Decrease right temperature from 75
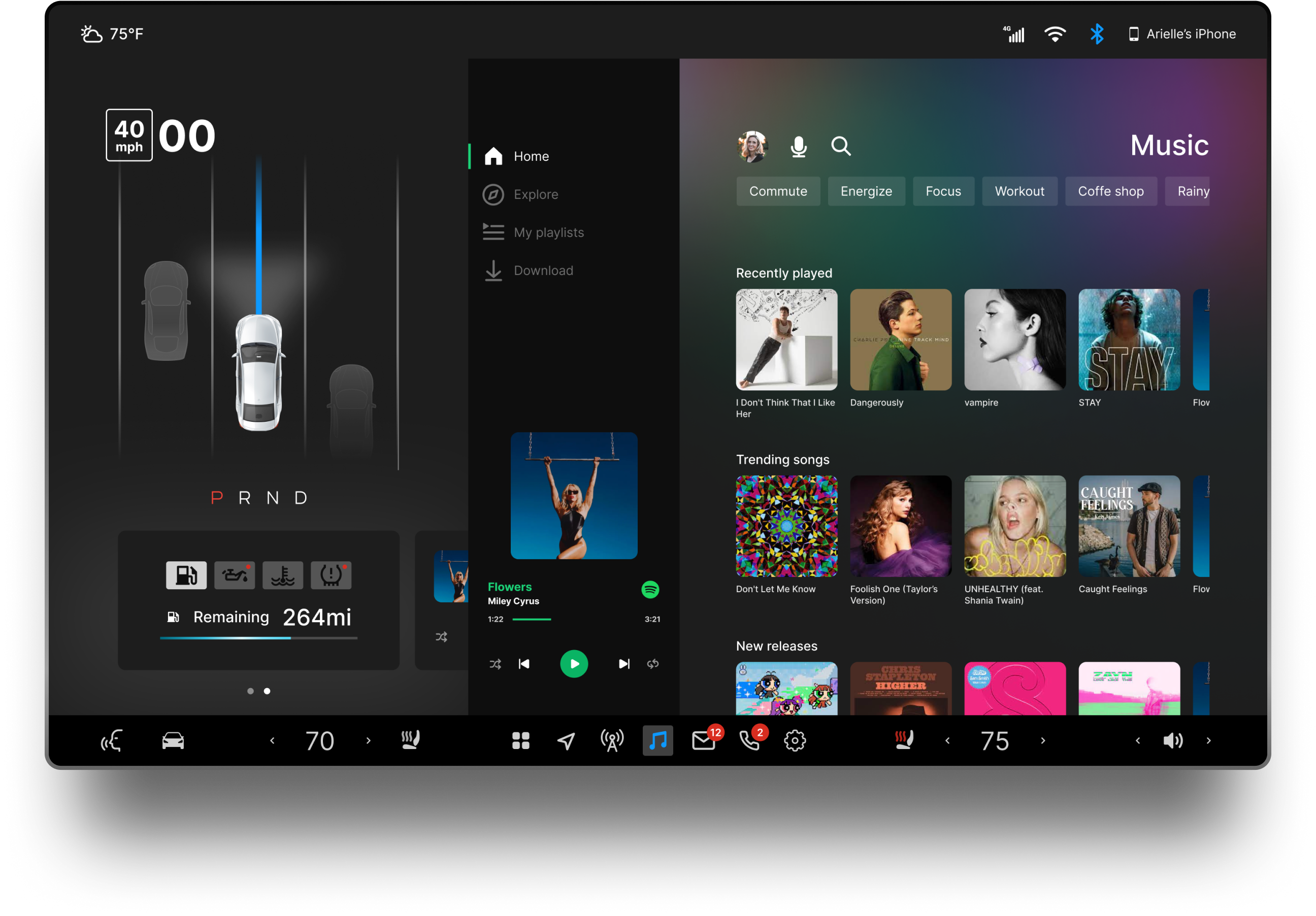Viewport: 1316px width, 916px height. tap(947, 741)
